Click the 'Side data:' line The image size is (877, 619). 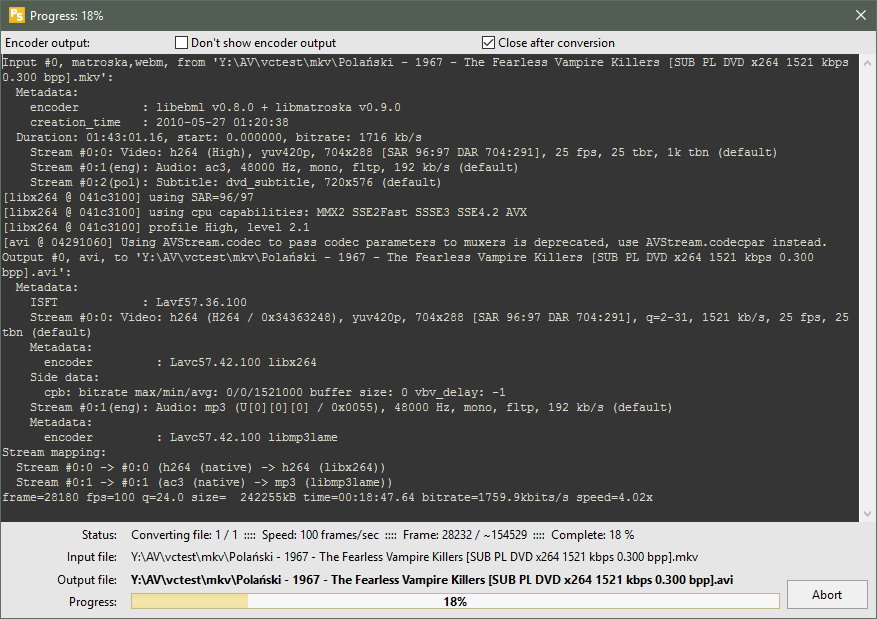(x=64, y=377)
